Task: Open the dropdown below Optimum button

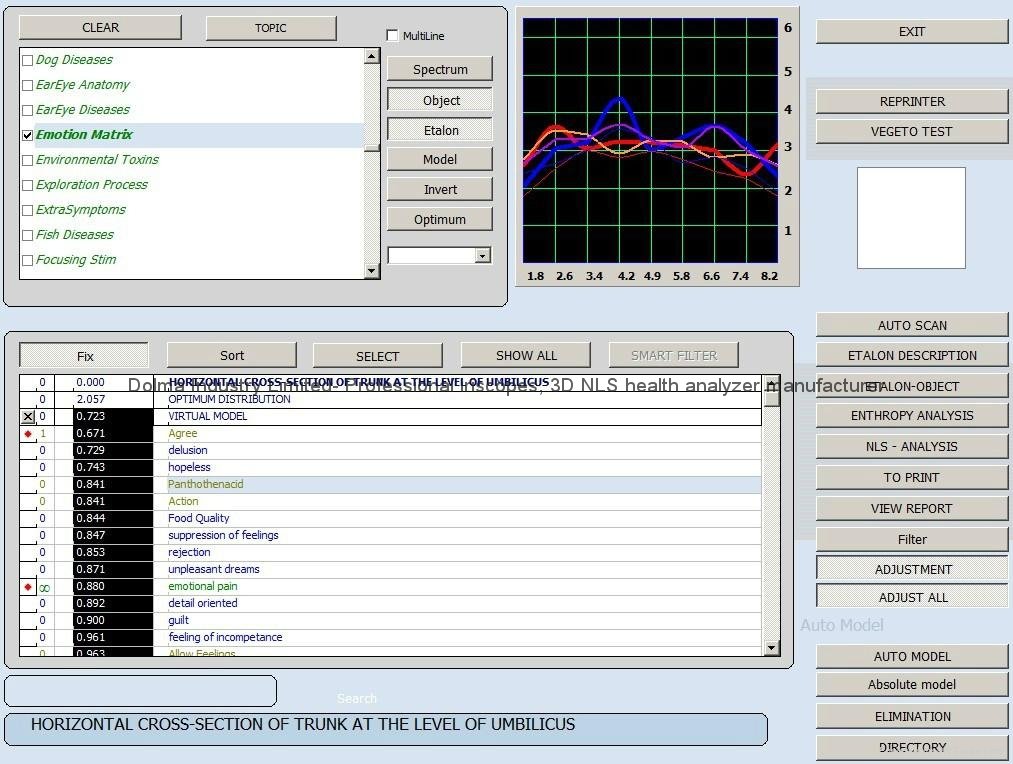Action: click(x=482, y=256)
